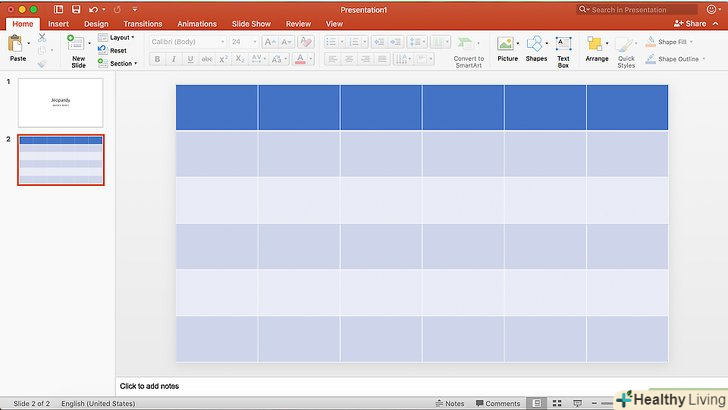
Task: Open font color dropdown arrow
Action: pyautogui.click(x=311, y=59)
